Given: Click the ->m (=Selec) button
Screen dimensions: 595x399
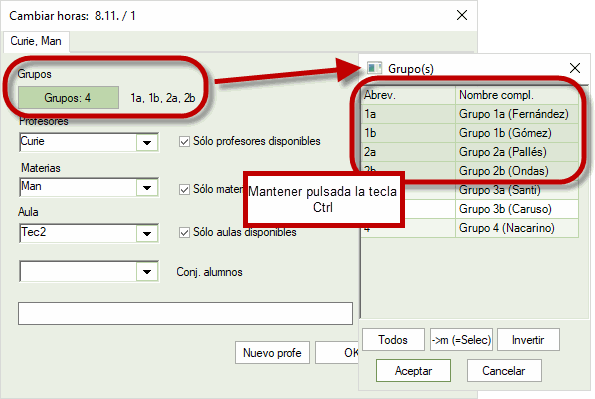Looking at the screenshot, I should click(461, 340).
